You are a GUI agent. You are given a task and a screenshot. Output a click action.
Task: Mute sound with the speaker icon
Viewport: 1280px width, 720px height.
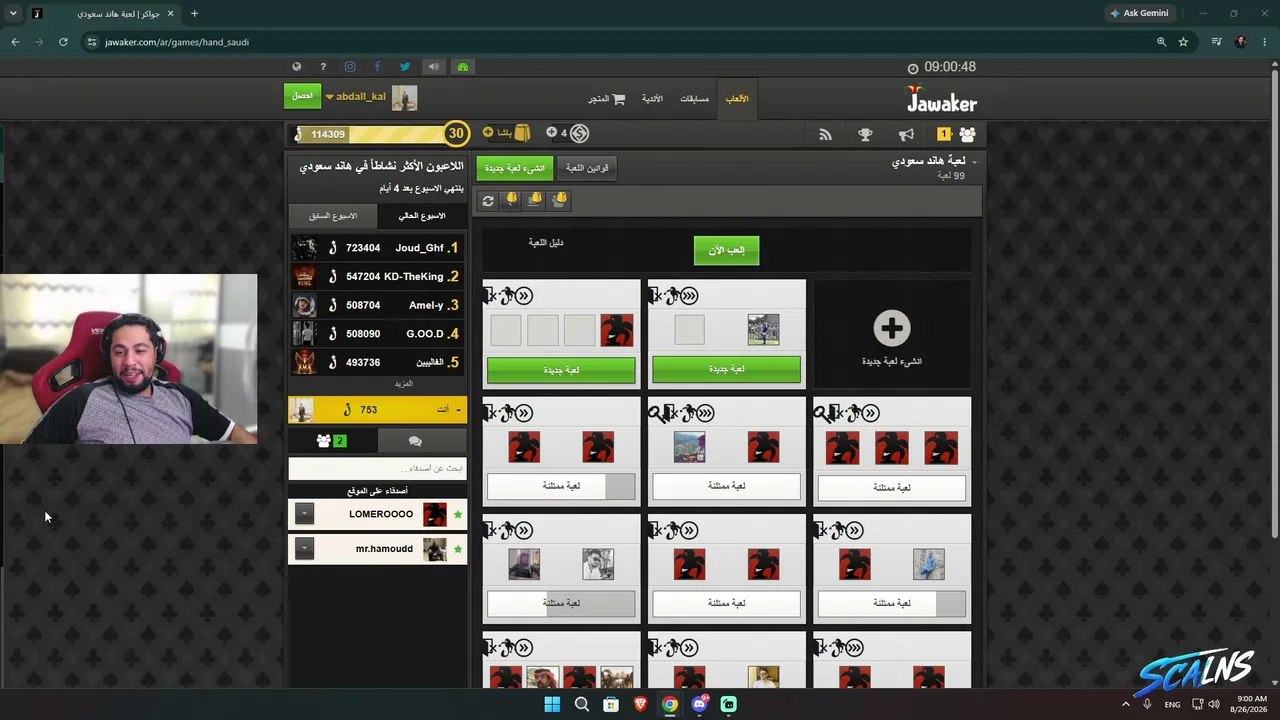tap(433, 67)
